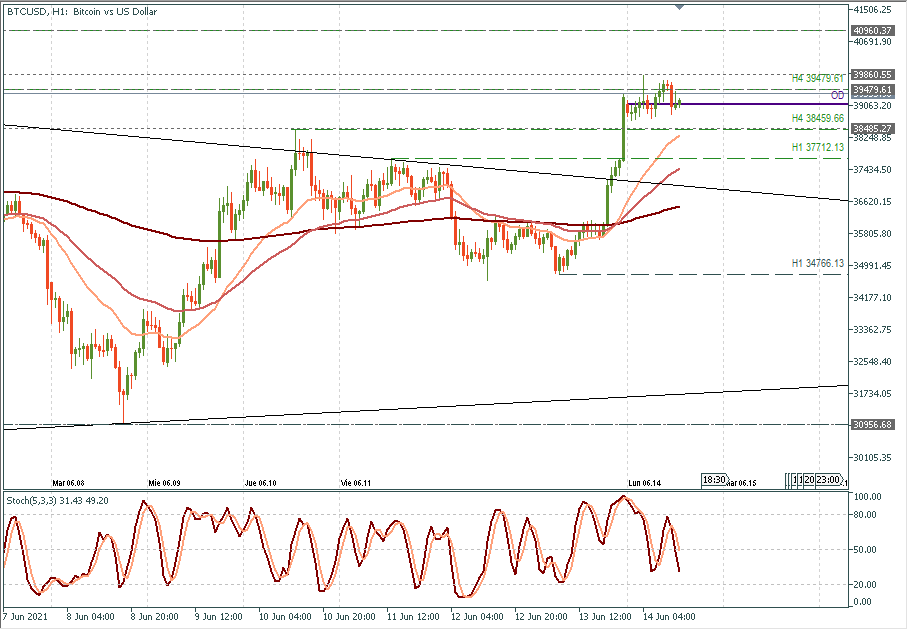Select the H1 37712.13 level label
The height and width of the screenshot is (630, 907).
817,147
